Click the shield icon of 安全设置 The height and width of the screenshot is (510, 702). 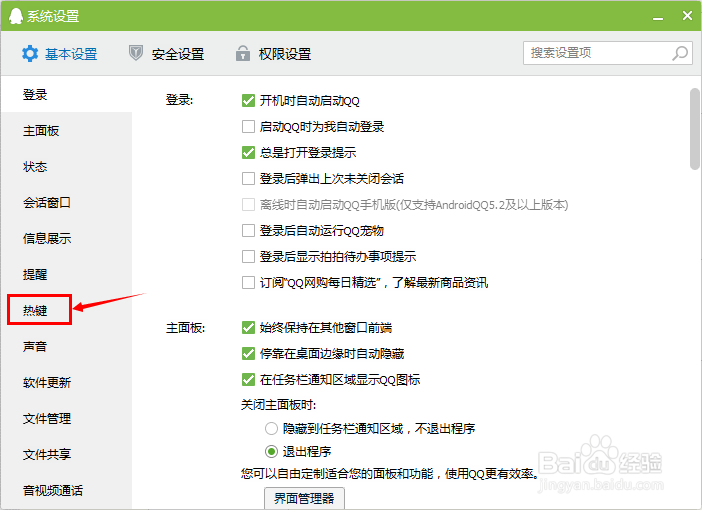[136, 53]
